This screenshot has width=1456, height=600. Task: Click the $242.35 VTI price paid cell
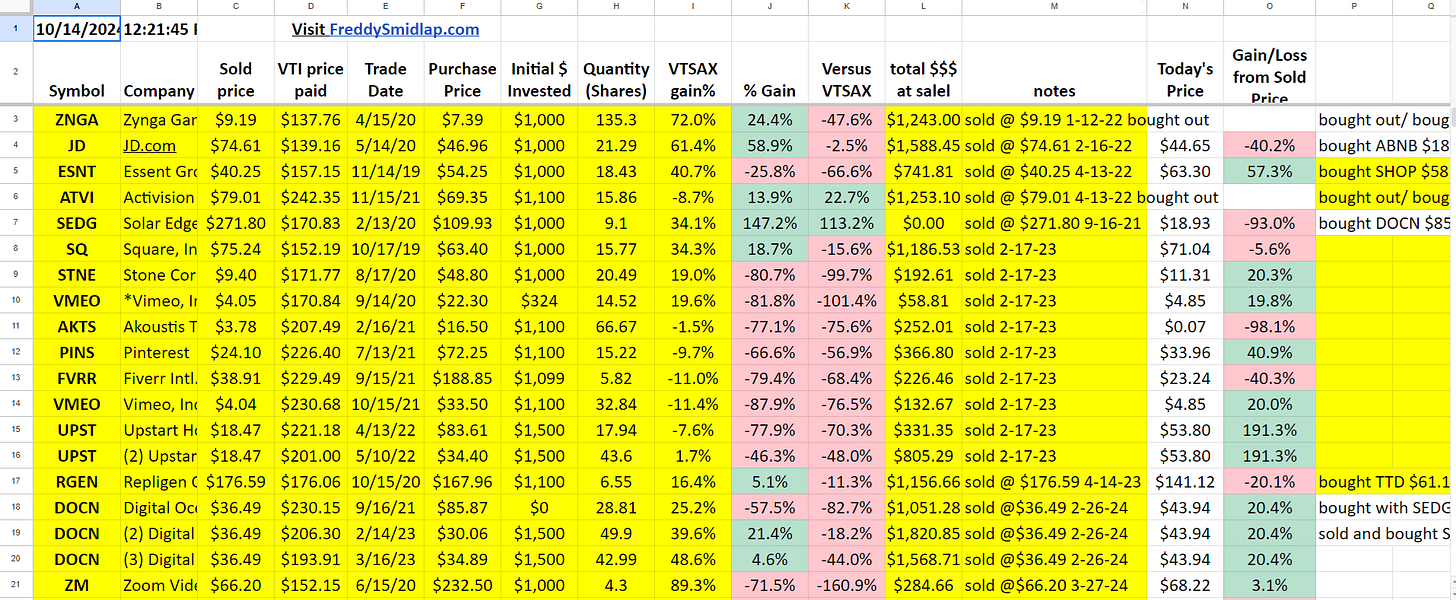311,197
